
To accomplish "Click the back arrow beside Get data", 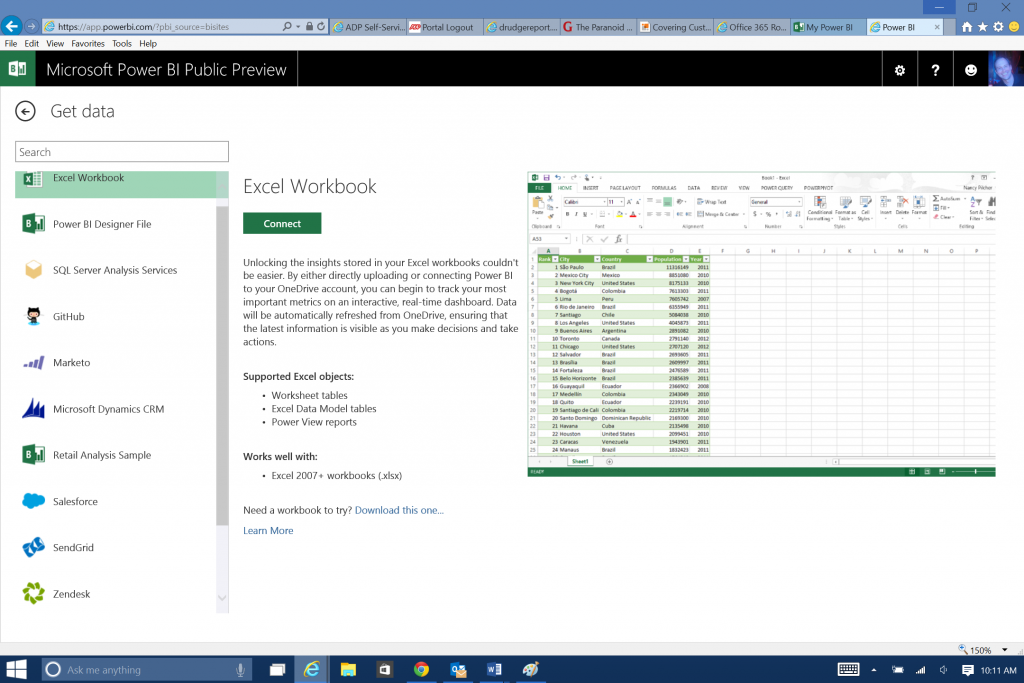I will coord(25,111).
